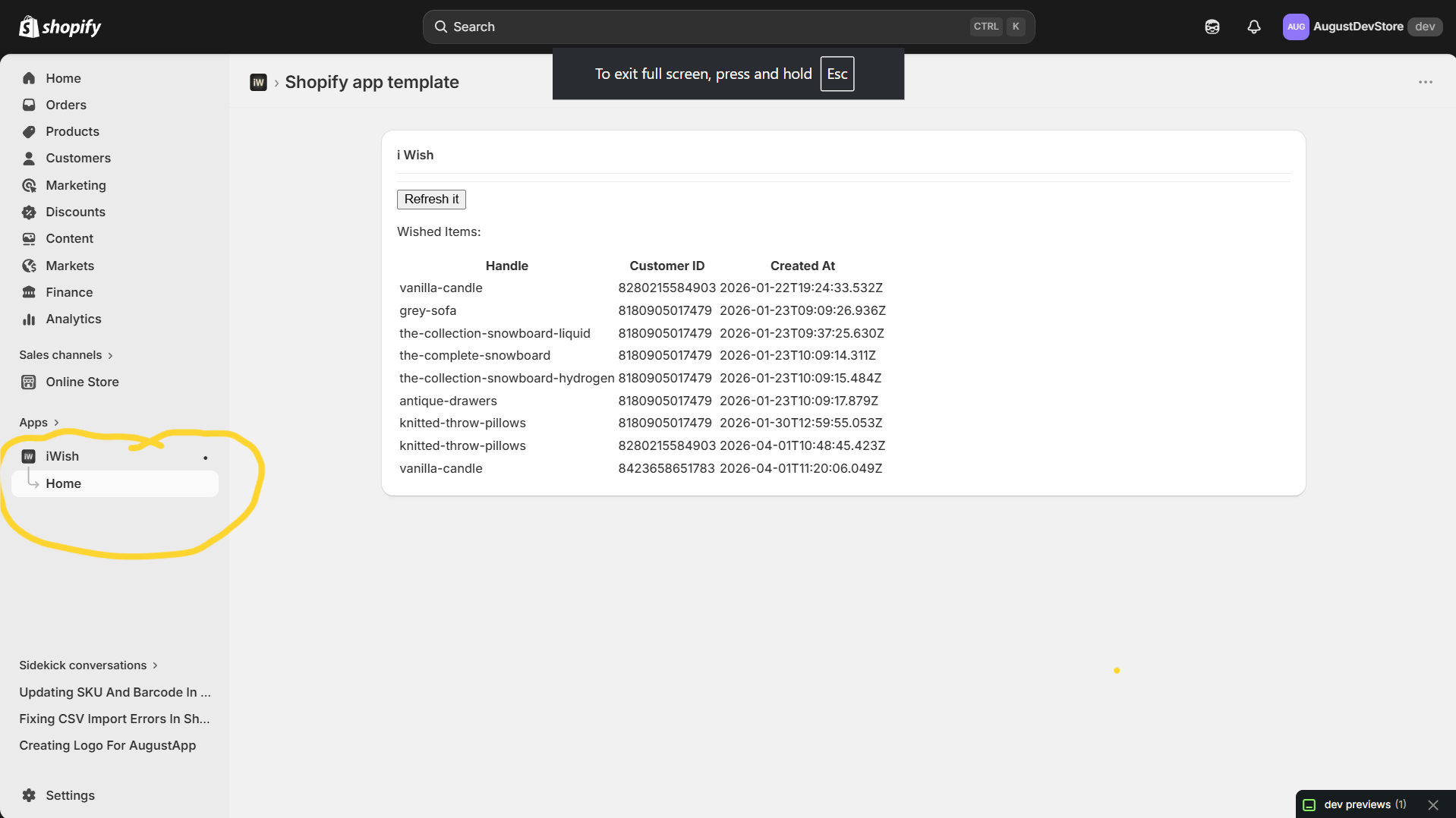Image resolution: width=1456 pixels, height=818 pixels.
Task: Expand the Apps section
Action: click(39, 423)
